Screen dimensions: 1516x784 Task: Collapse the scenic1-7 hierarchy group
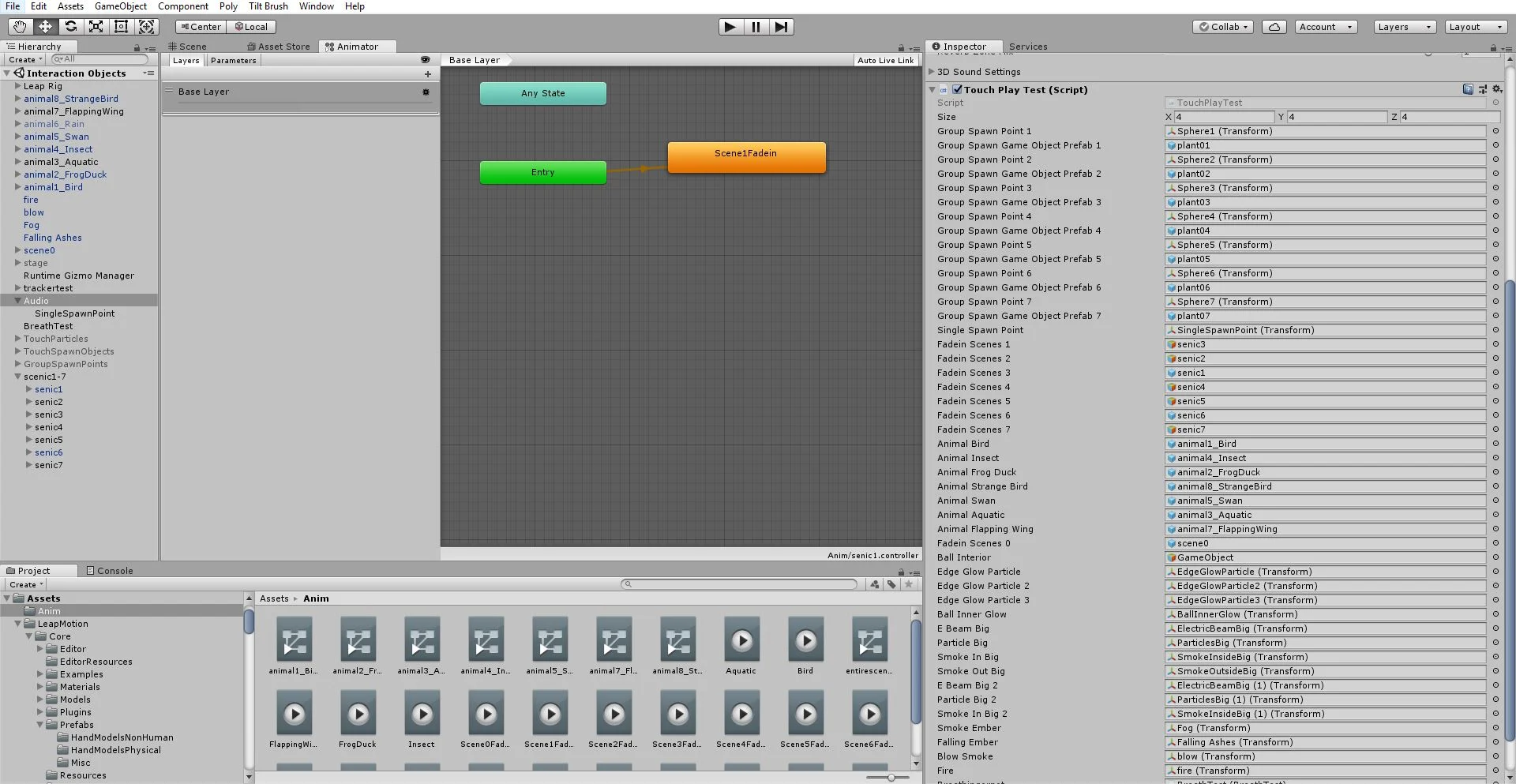point(17,377)
